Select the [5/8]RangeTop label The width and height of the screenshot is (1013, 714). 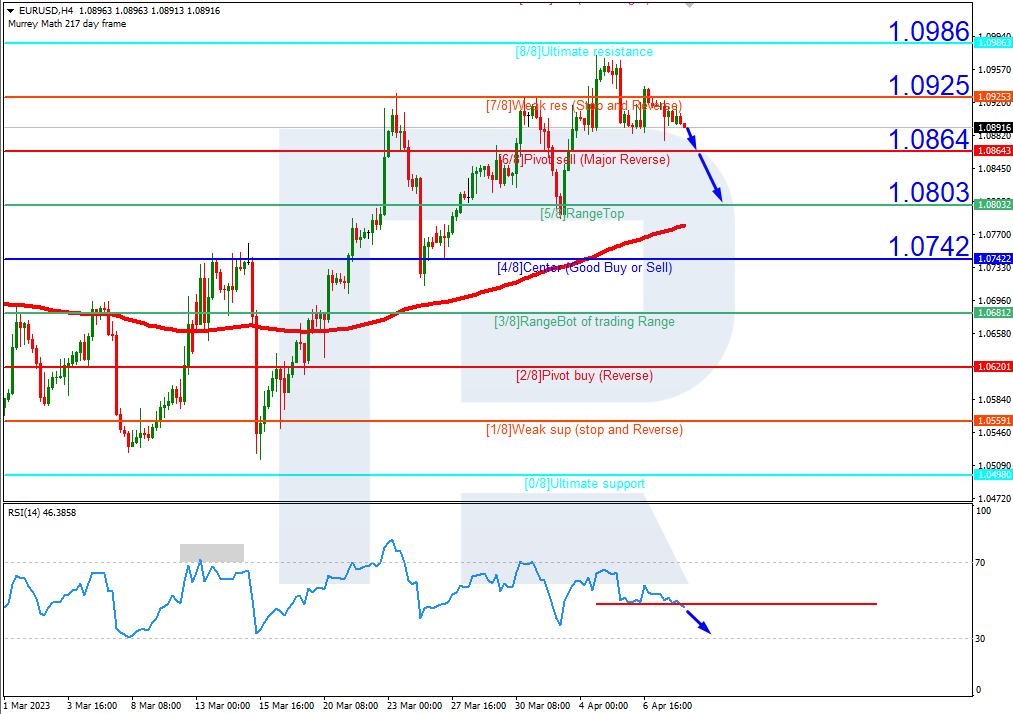(x=582, y=214)
